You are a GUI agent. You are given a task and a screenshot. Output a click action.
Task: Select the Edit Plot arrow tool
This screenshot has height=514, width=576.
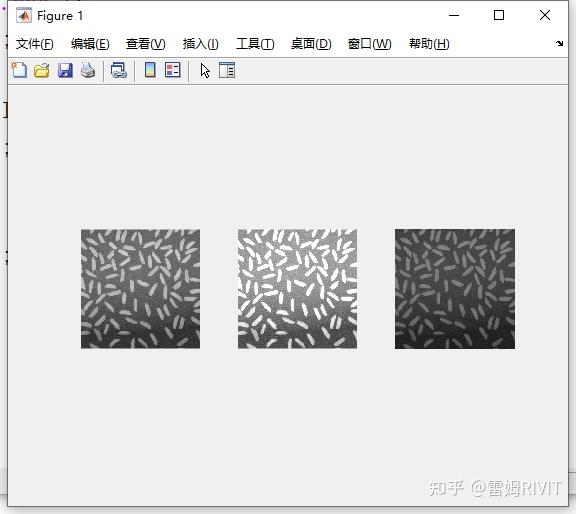[x=205, y=70]
